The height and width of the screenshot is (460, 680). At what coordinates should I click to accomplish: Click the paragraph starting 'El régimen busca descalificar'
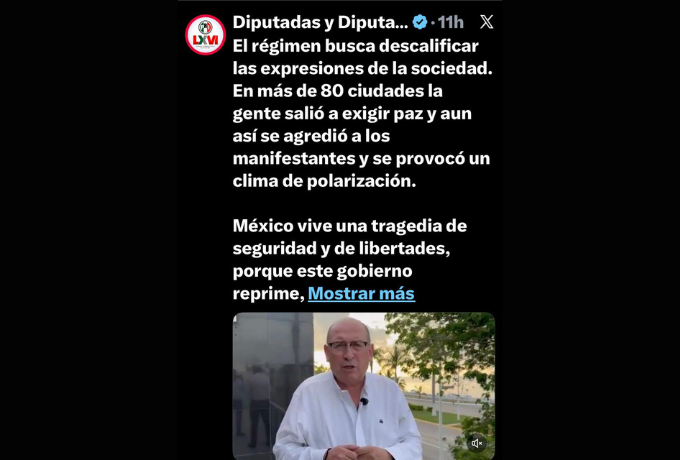click(x=363, y=114)
